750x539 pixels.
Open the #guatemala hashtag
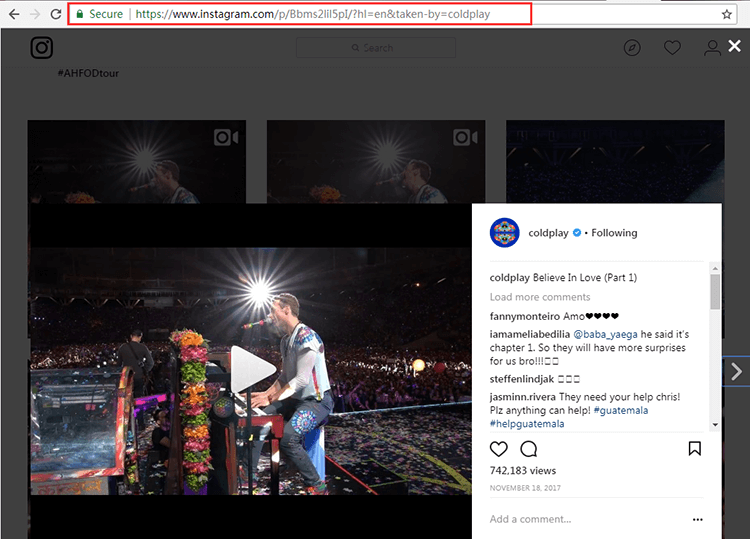(621, 410)
